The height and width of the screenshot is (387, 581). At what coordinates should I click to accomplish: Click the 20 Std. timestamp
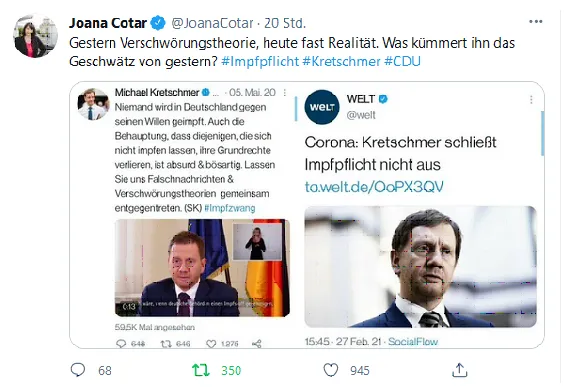point(285,23)
